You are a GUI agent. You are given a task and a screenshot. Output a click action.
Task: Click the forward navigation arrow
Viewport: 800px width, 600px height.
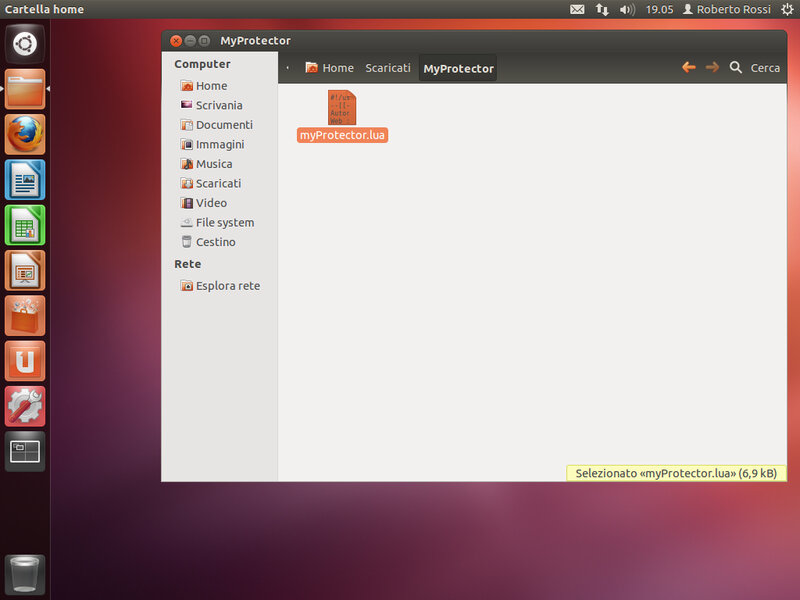[x=712, y=67]
